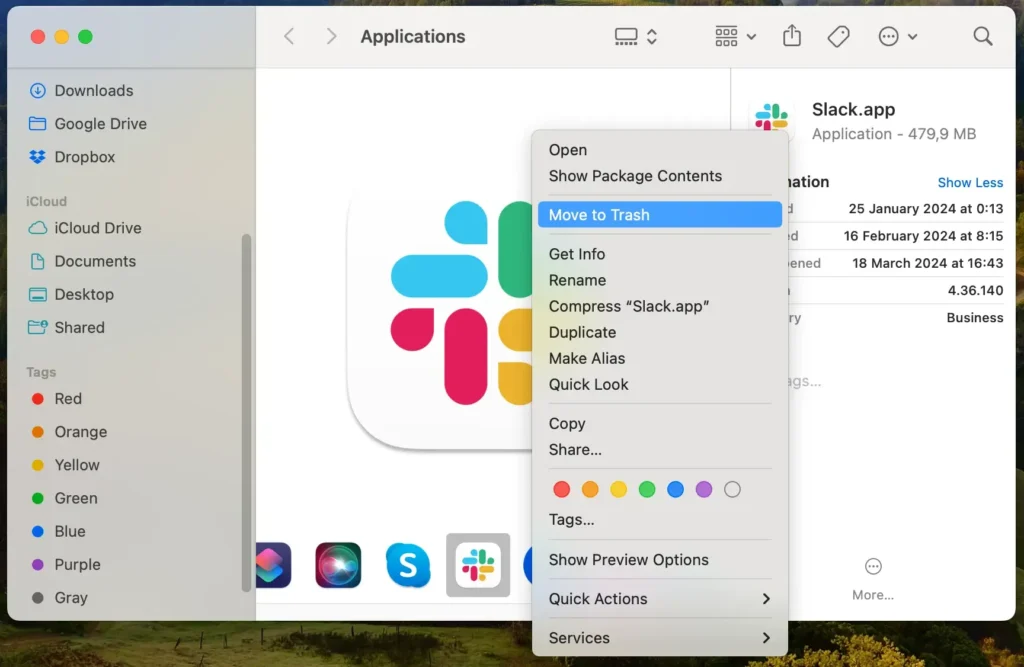The width and height of the screenshot is (1024, 667).
Task: Go back with the left arrow
Action: pyautogui.click(x=289, y=37)
